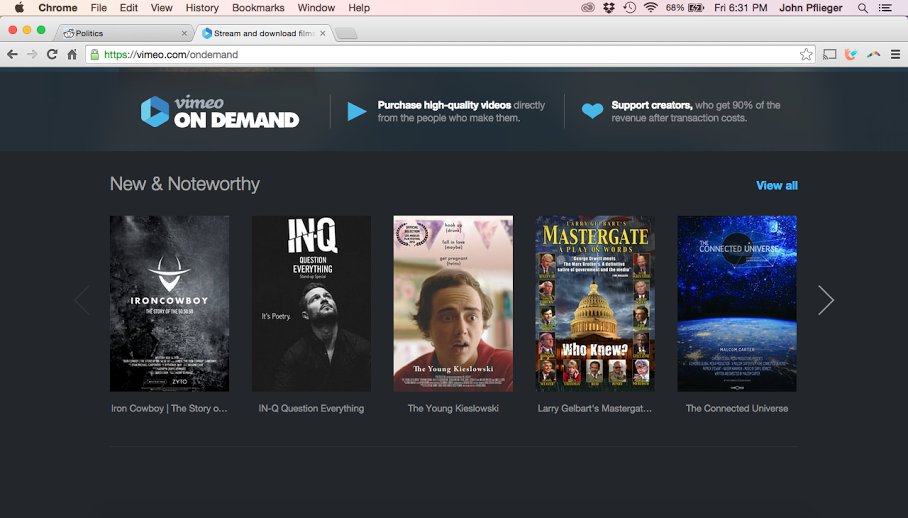Click the John Pflieger user menu
The image size is (908, 518).
tap(810, 8)
